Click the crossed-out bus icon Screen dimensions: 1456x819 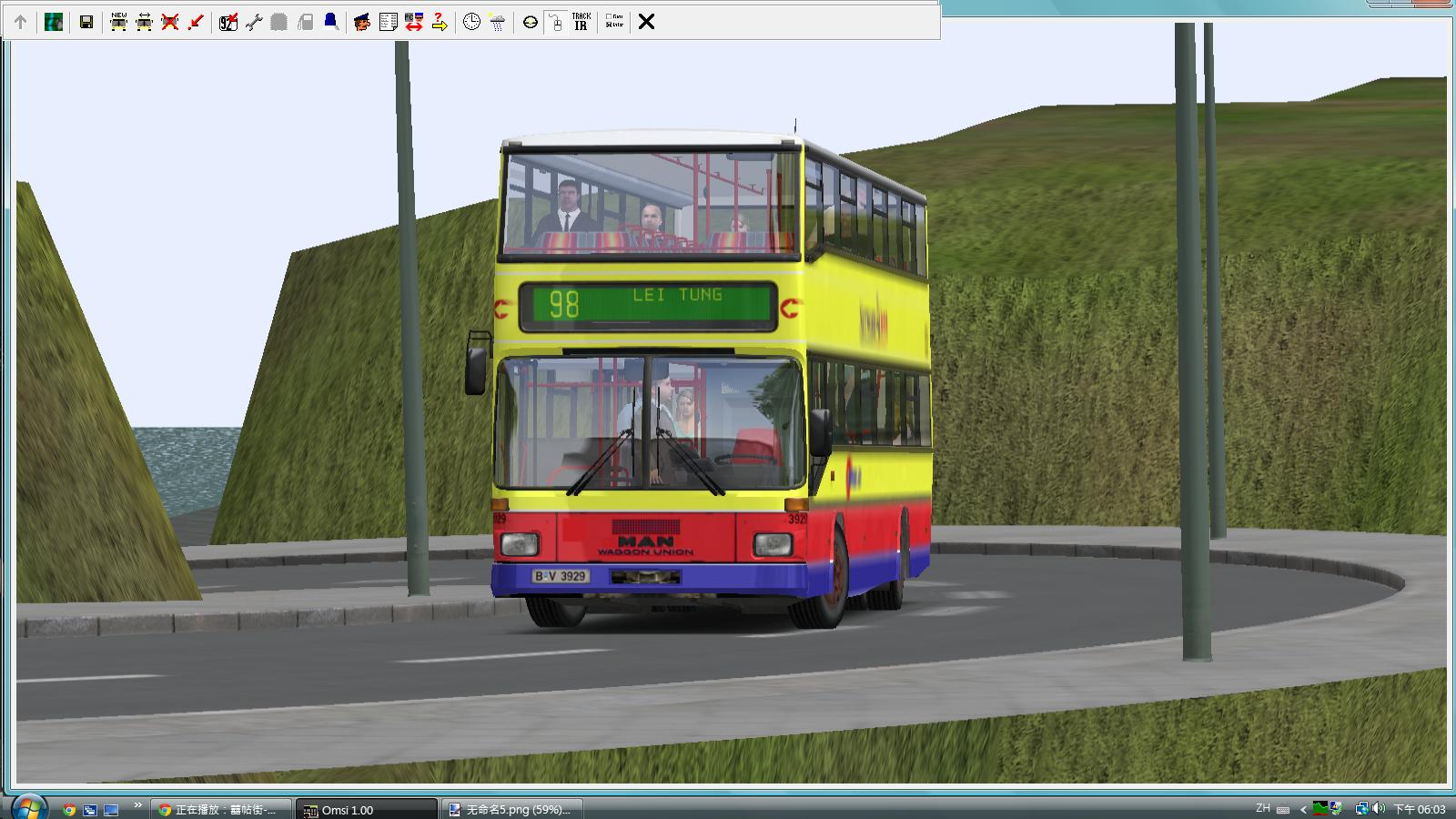click(x=170, y=22)
